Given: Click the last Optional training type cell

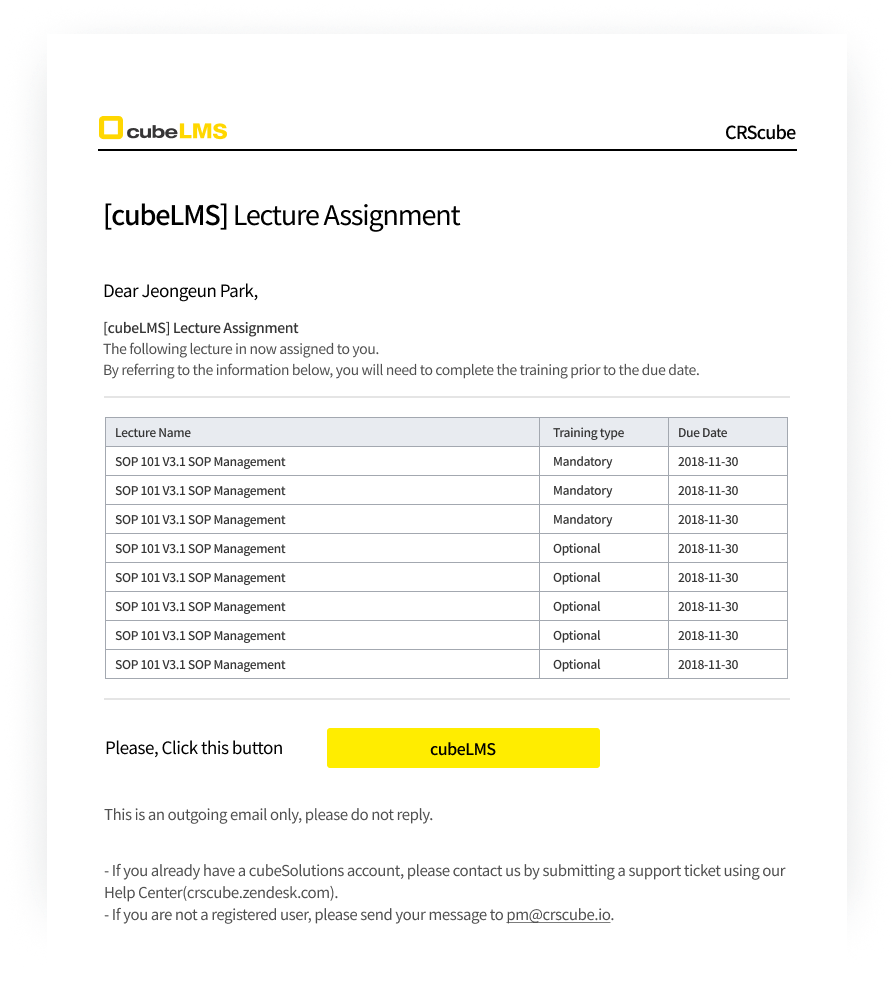Looking at the screenshot, I should click(577, 665).
